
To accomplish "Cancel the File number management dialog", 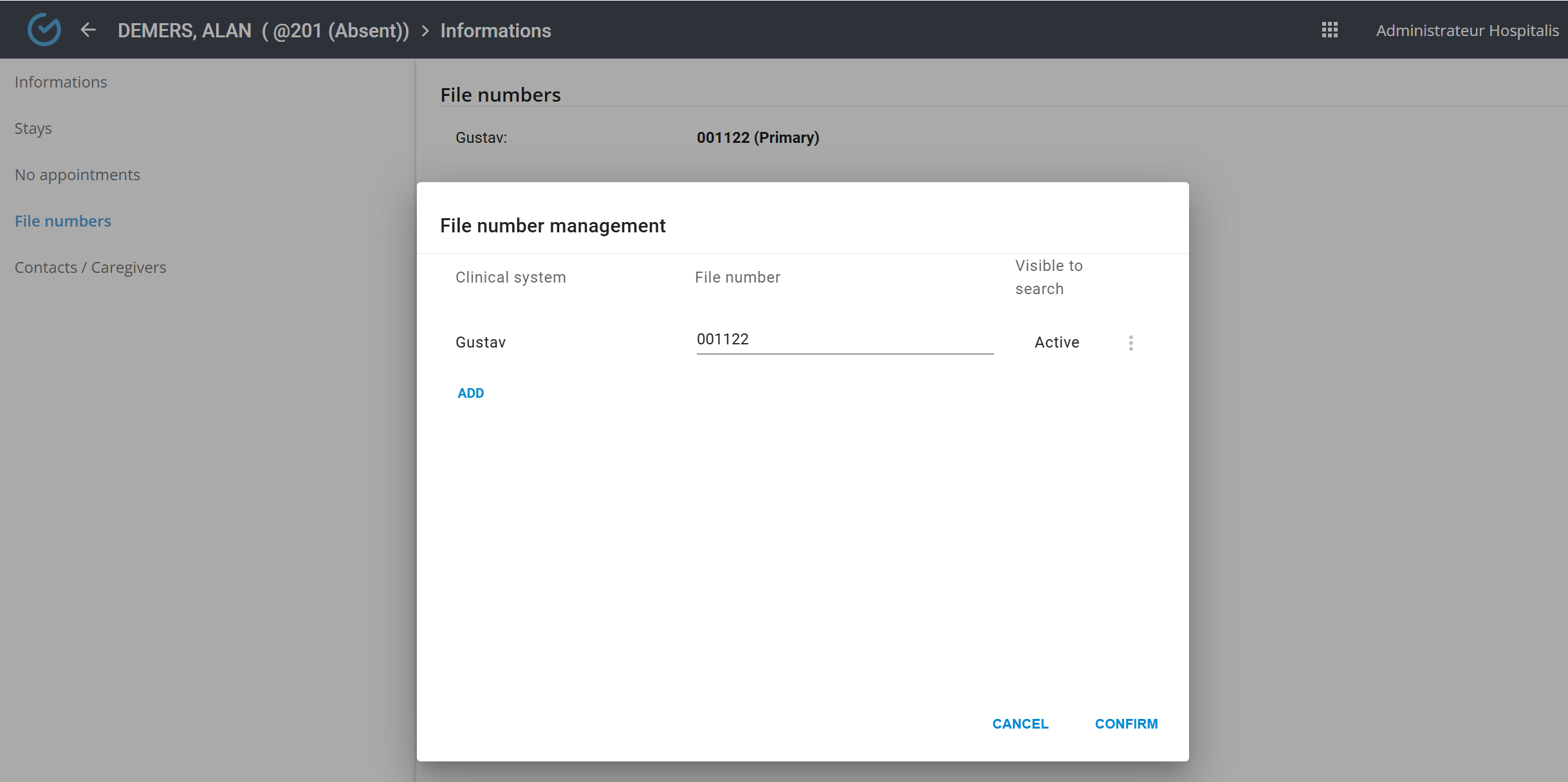I will (x=1020, y=724).
